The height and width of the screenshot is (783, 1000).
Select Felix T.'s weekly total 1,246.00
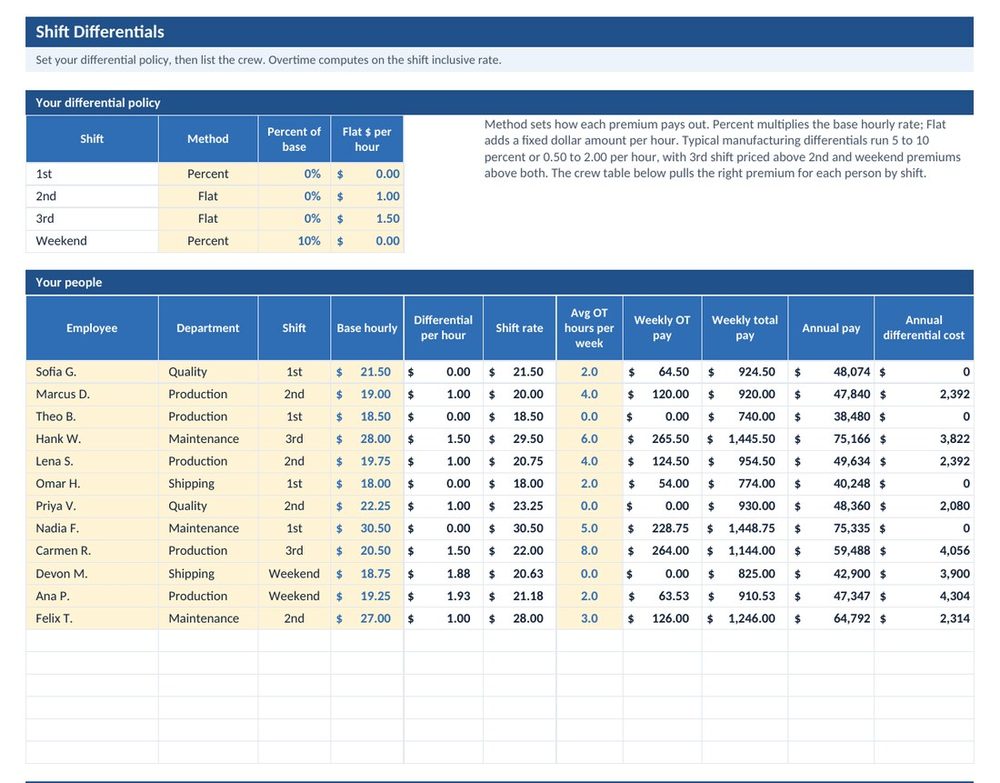pos(745,618)
